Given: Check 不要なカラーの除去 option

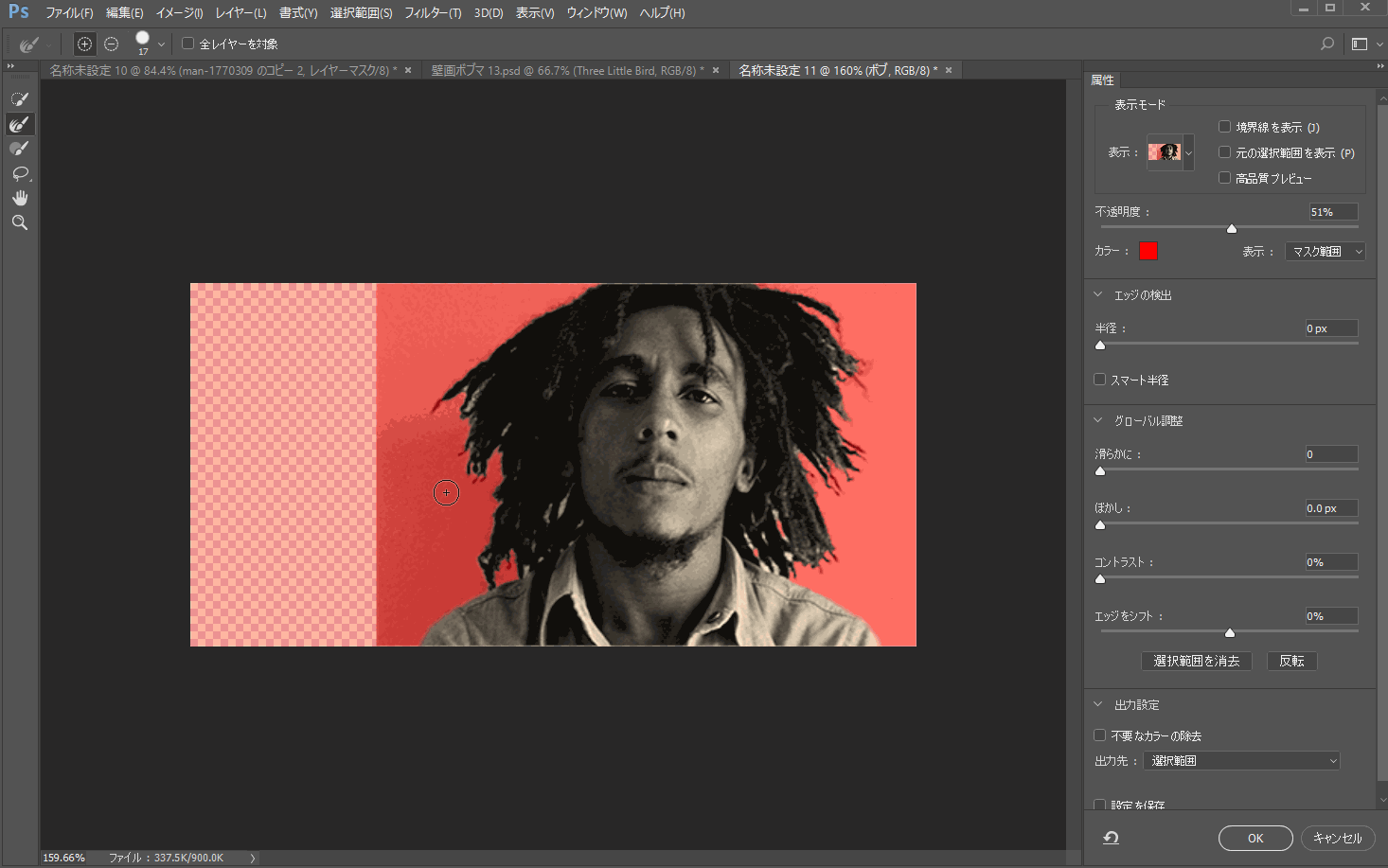Looking at the screenshot, I should [x=1099, y=735].
